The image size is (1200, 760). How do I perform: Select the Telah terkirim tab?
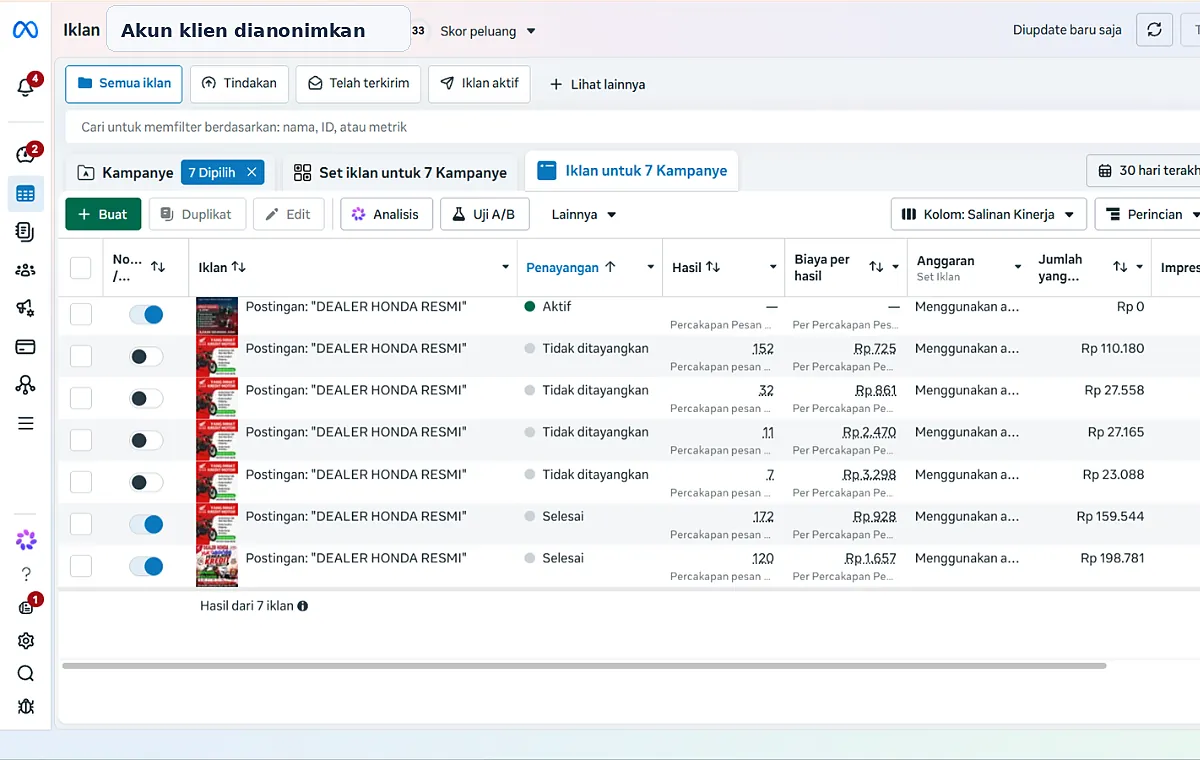(x=358, y=84)
